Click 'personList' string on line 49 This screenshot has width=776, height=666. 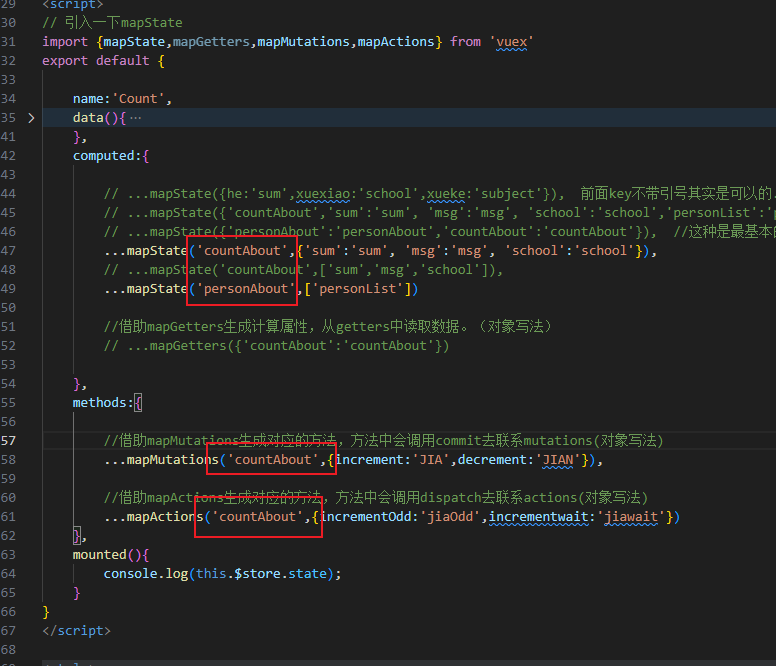tap(358, 289)
